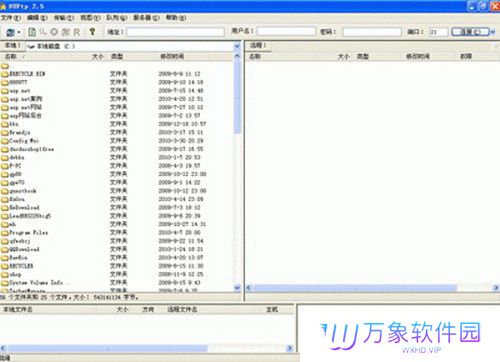The image size is (500, 362).
Task: Expand the site manager icon's dropdown arrow
Action: coord(19,32)
